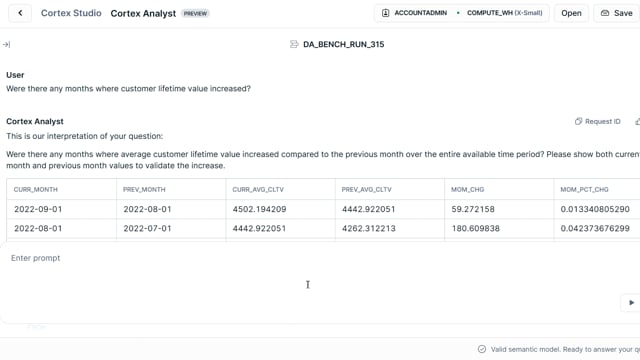Viewport: 640px width, 360px height.
Task: Open Cortex Studio breadcrumb link
Action: point(71,13)
